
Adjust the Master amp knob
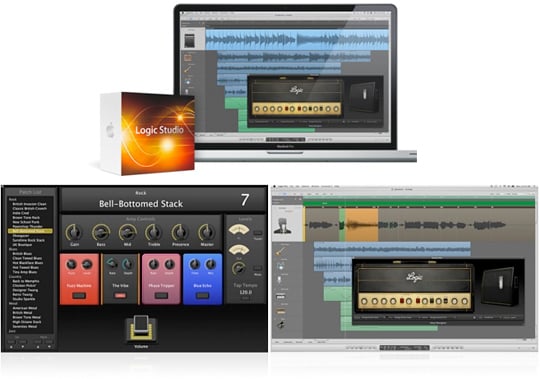click(x=207, y=233)
